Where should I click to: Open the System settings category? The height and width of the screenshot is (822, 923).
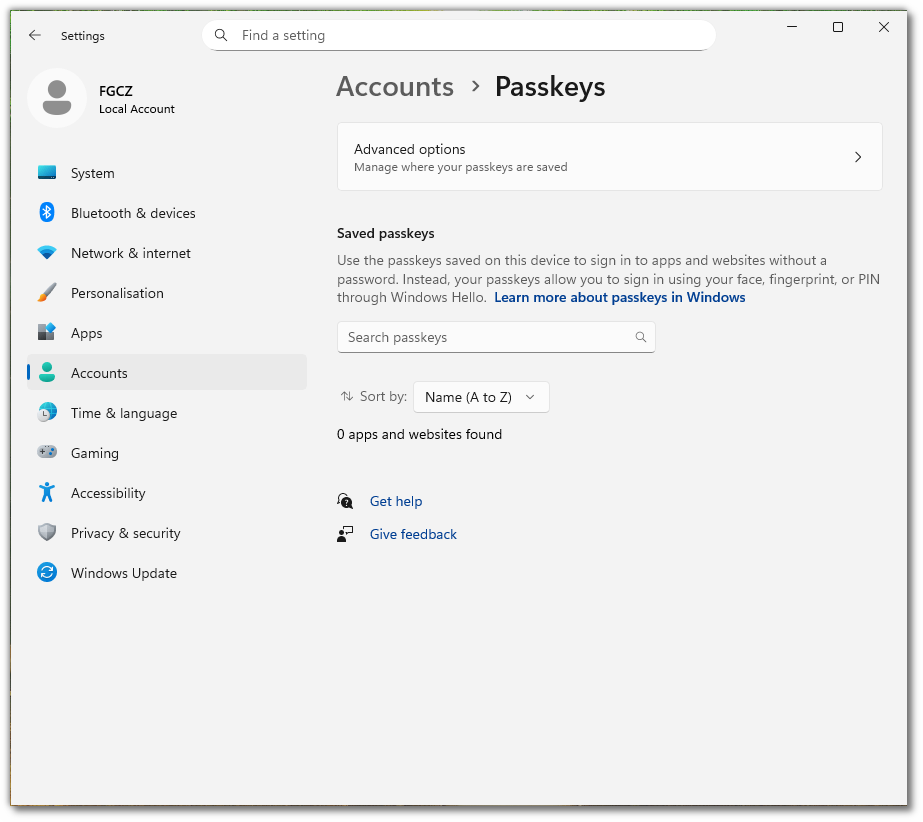click(x=167, y=173)
